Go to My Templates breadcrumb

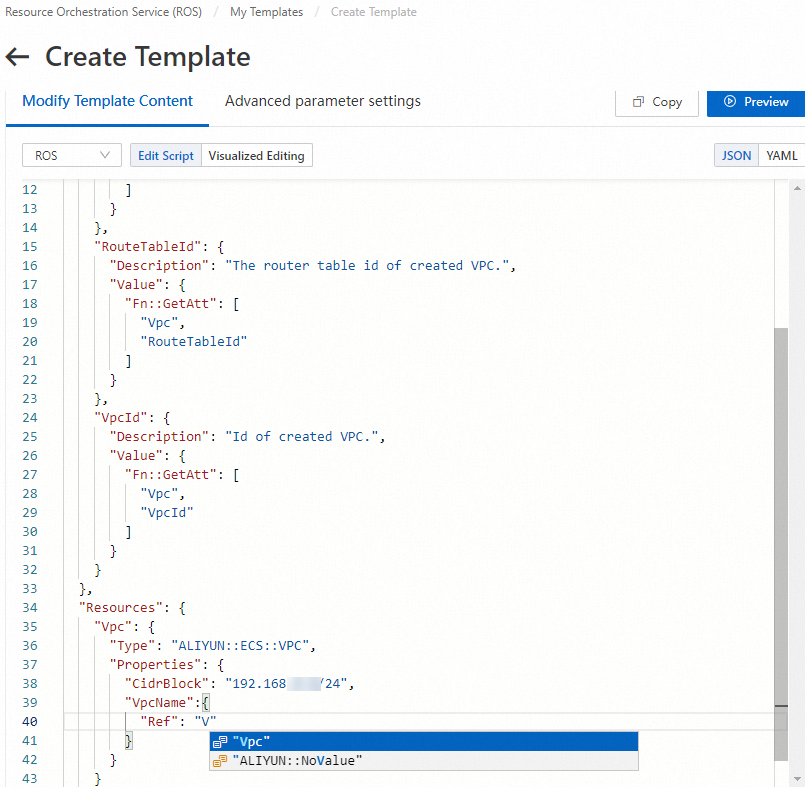point(266,12)
